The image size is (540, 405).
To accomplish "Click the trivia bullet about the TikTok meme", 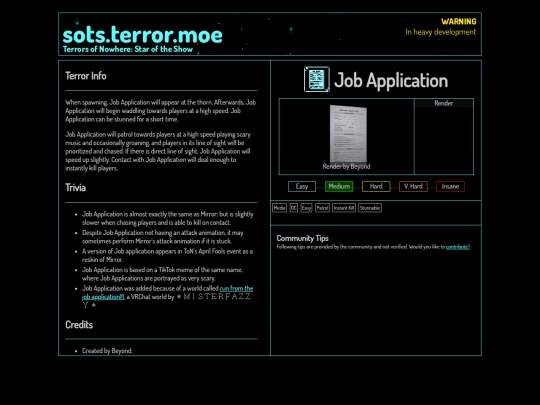I will tap(162, 274).
